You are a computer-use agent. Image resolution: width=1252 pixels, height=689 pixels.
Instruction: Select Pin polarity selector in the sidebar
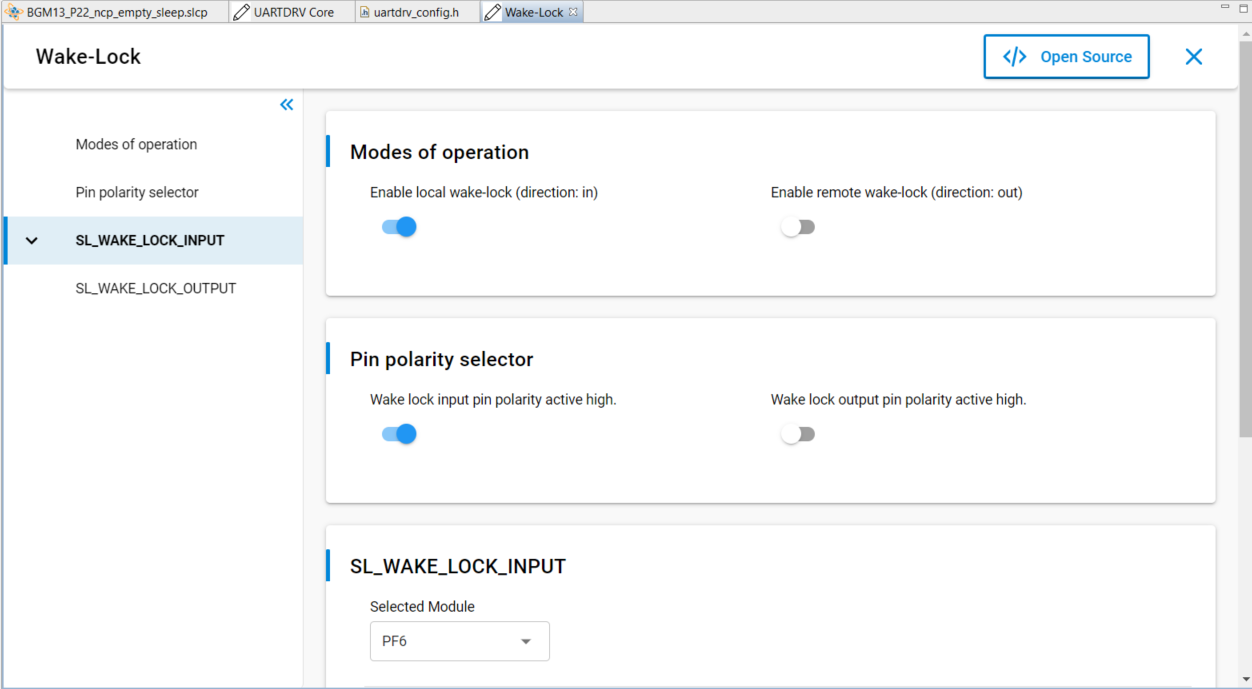[137, 192]
